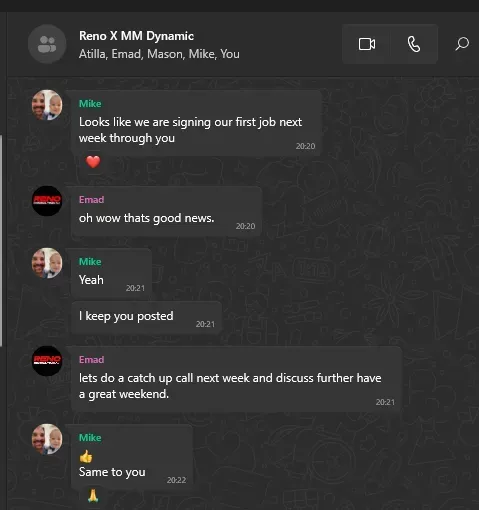Viewport: 479px width, 510px height.
Task: Open search in the chat
Action: coord(462,44)
